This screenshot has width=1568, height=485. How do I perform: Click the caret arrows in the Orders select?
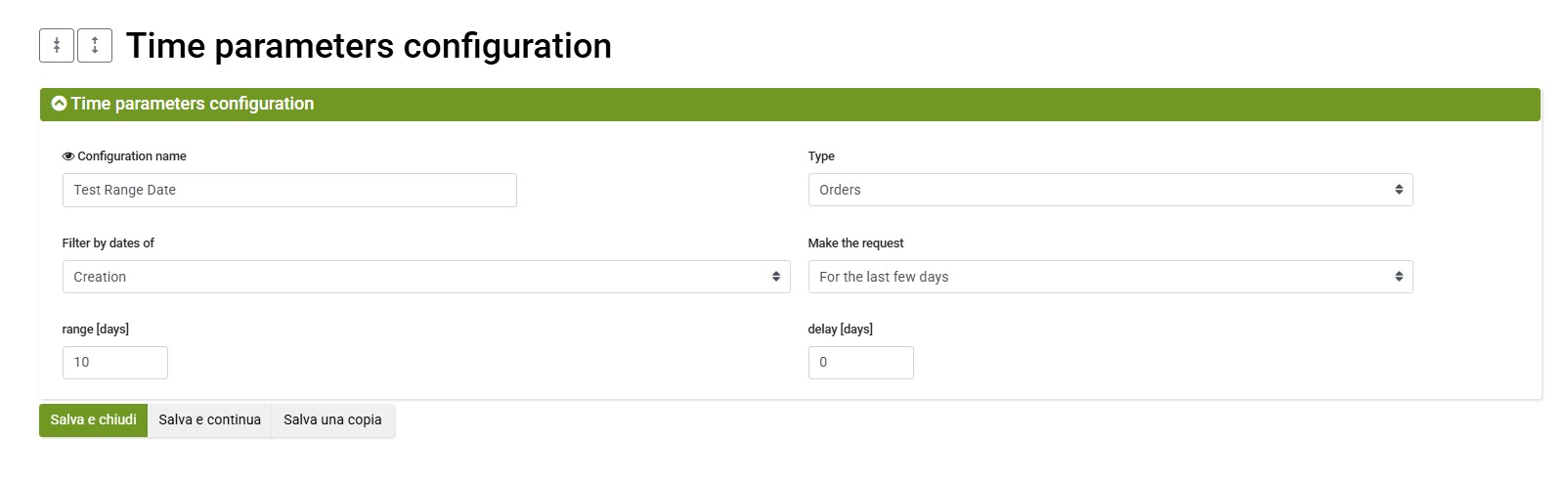tap(1399, 190)
